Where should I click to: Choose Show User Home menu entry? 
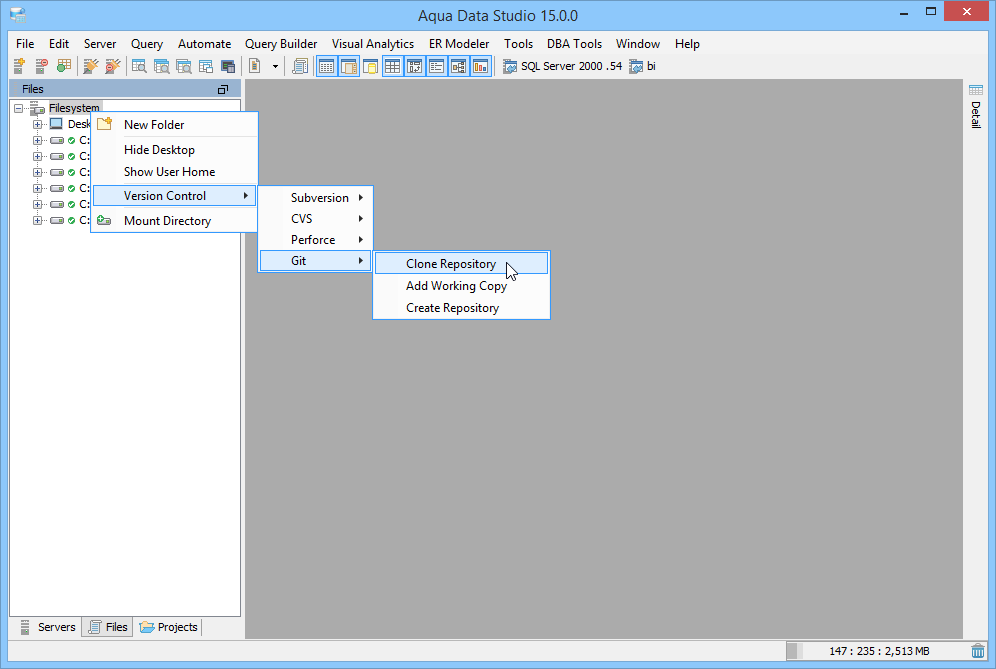(175, 172)
